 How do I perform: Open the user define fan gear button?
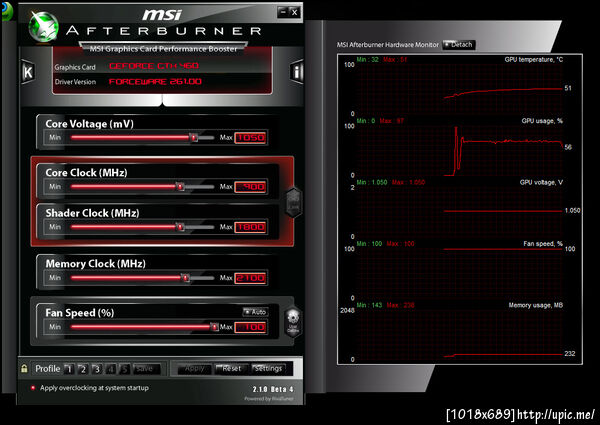293,322
